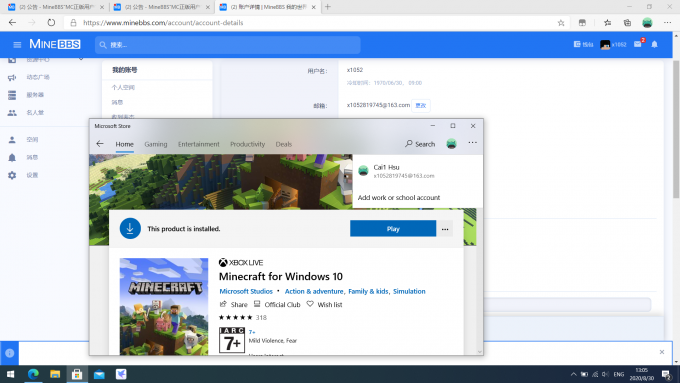Click the megaphone sidebar icon
This screenshot has width=680, height=383.
click(x=12, y=78)
